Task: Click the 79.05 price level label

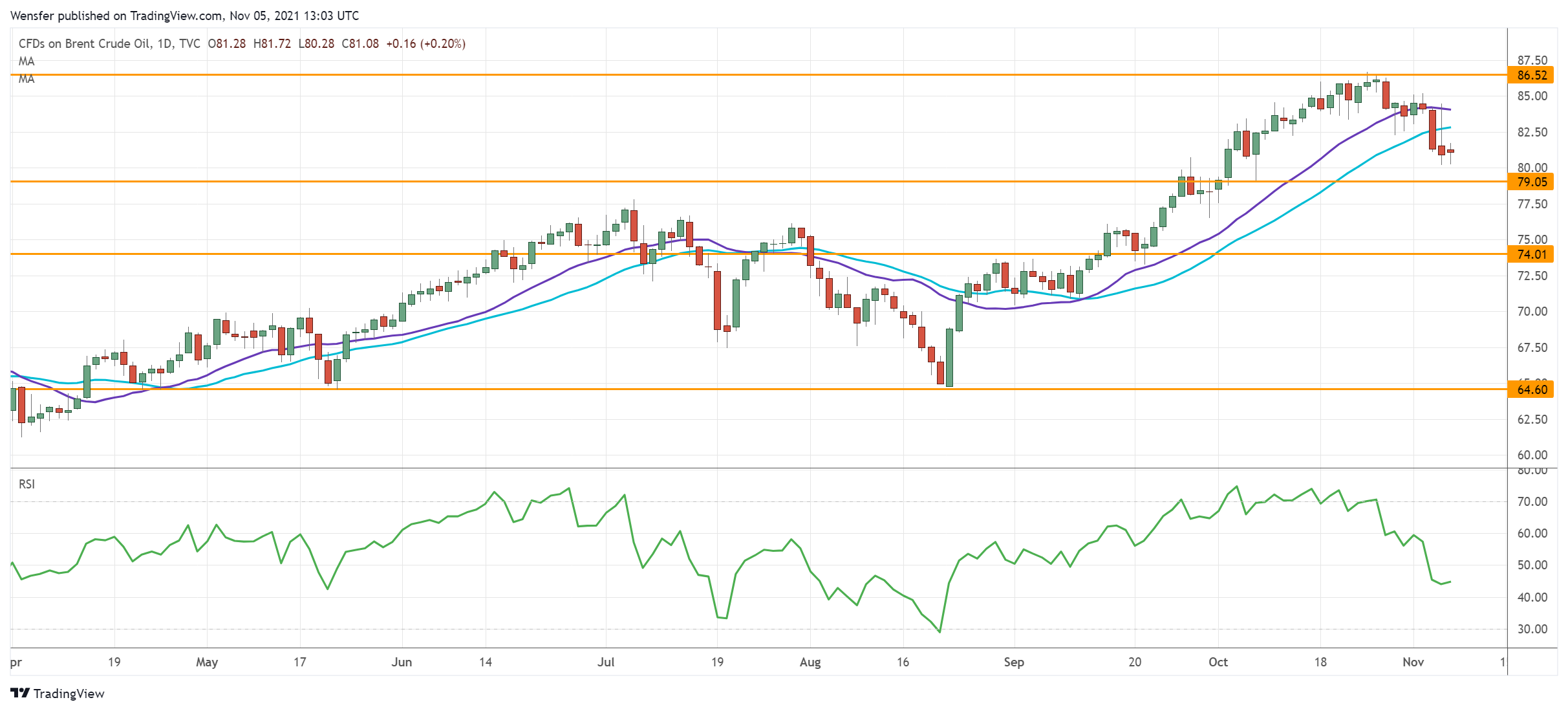Action: [x=1532, y=182]
